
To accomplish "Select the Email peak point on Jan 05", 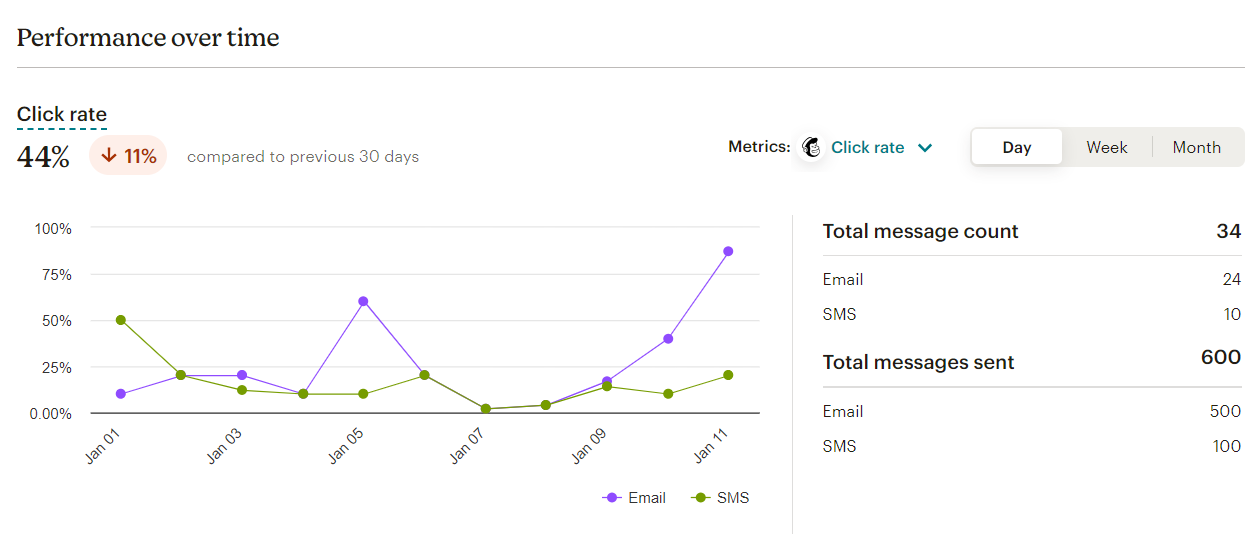I will tap(363, 301).
